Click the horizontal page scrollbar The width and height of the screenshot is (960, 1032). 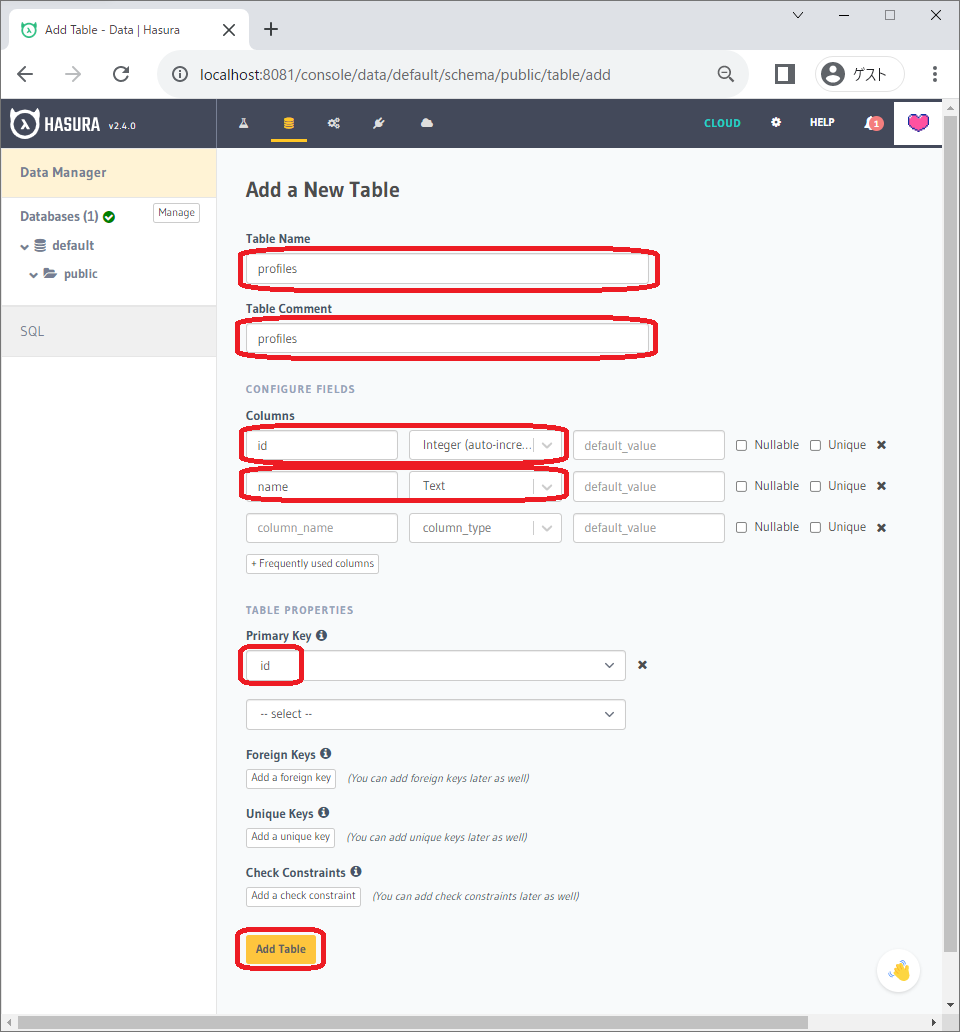coord(413,1022)
